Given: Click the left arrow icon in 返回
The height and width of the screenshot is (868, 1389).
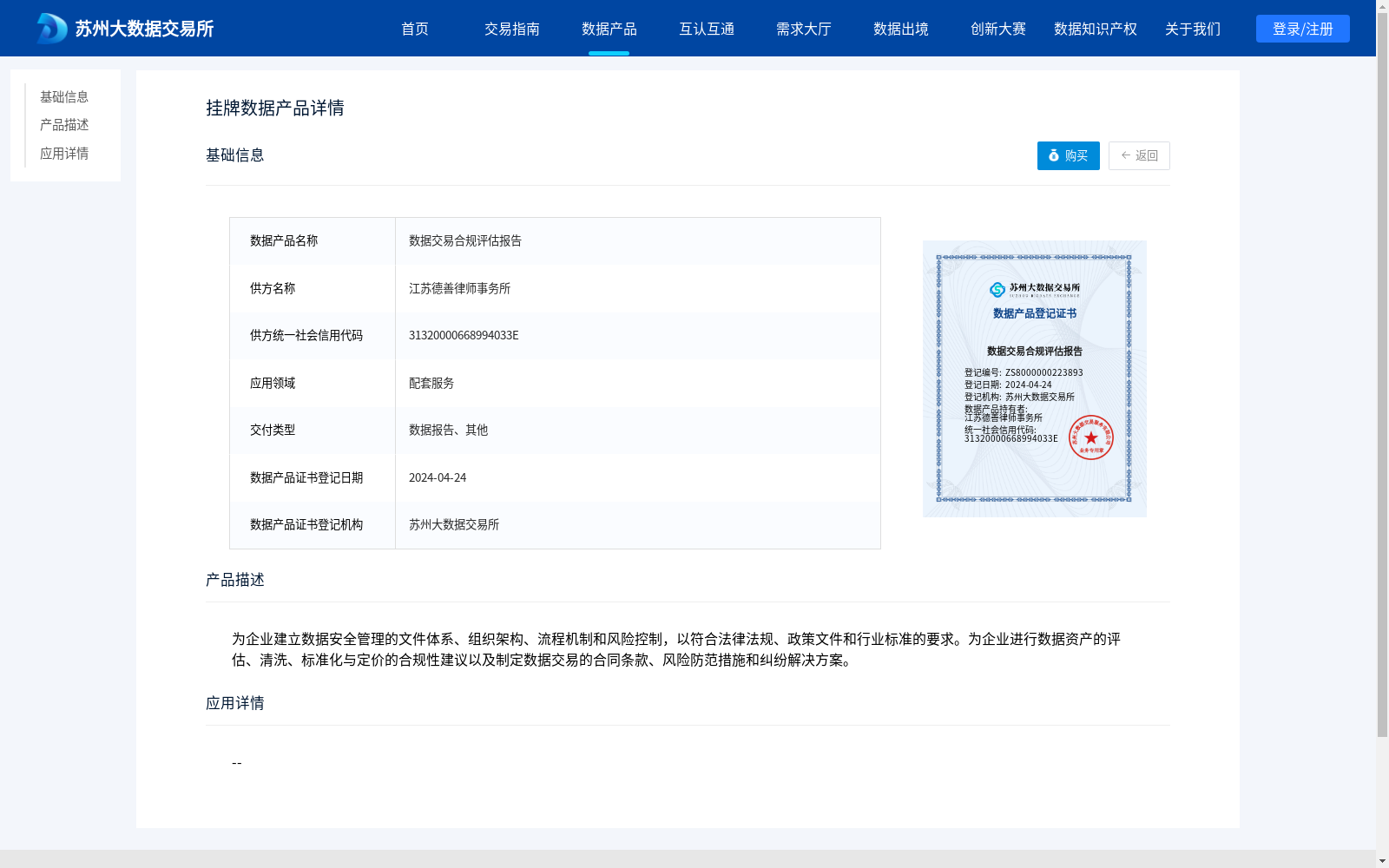Looking at the screenshot, I should point(1126,155).
